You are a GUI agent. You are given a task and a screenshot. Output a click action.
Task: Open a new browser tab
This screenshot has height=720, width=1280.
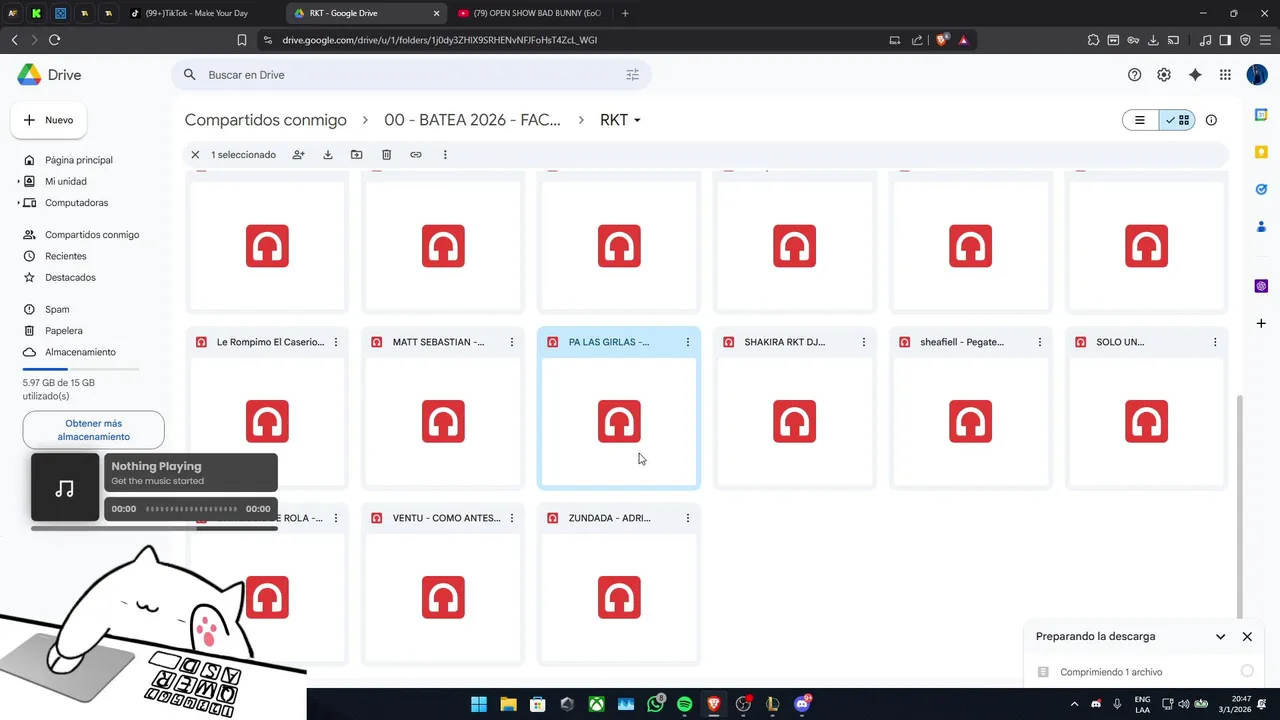625,13
